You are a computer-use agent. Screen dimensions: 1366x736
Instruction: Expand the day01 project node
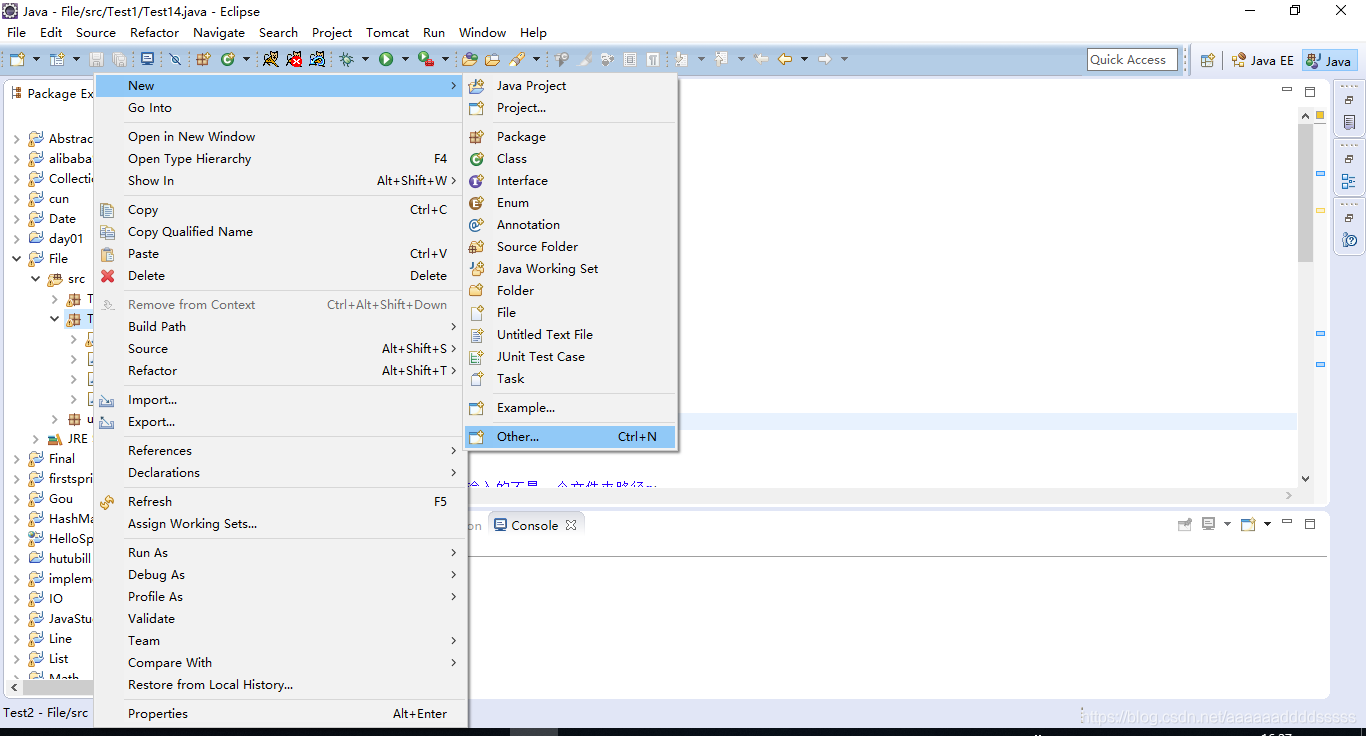(17, 239)
